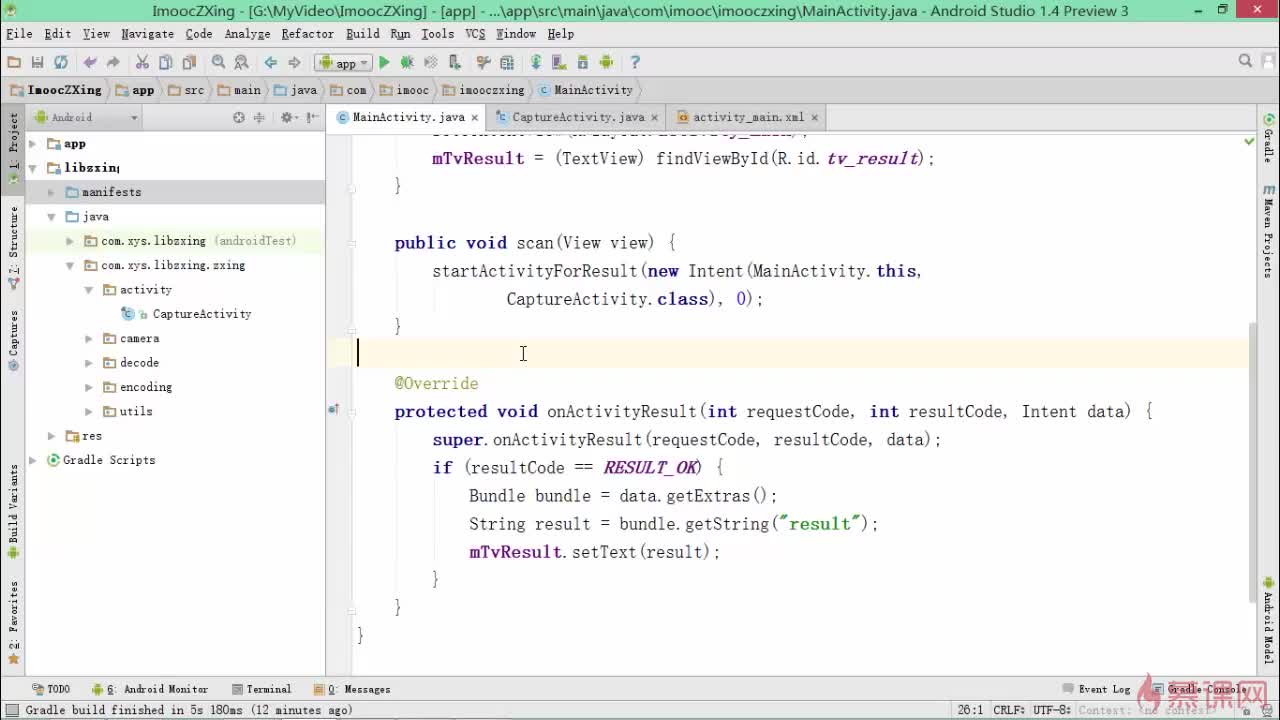Screen dimensions: 1280x720
Task: Click the Debug app bug icon
Action: [x=407, y=62]
